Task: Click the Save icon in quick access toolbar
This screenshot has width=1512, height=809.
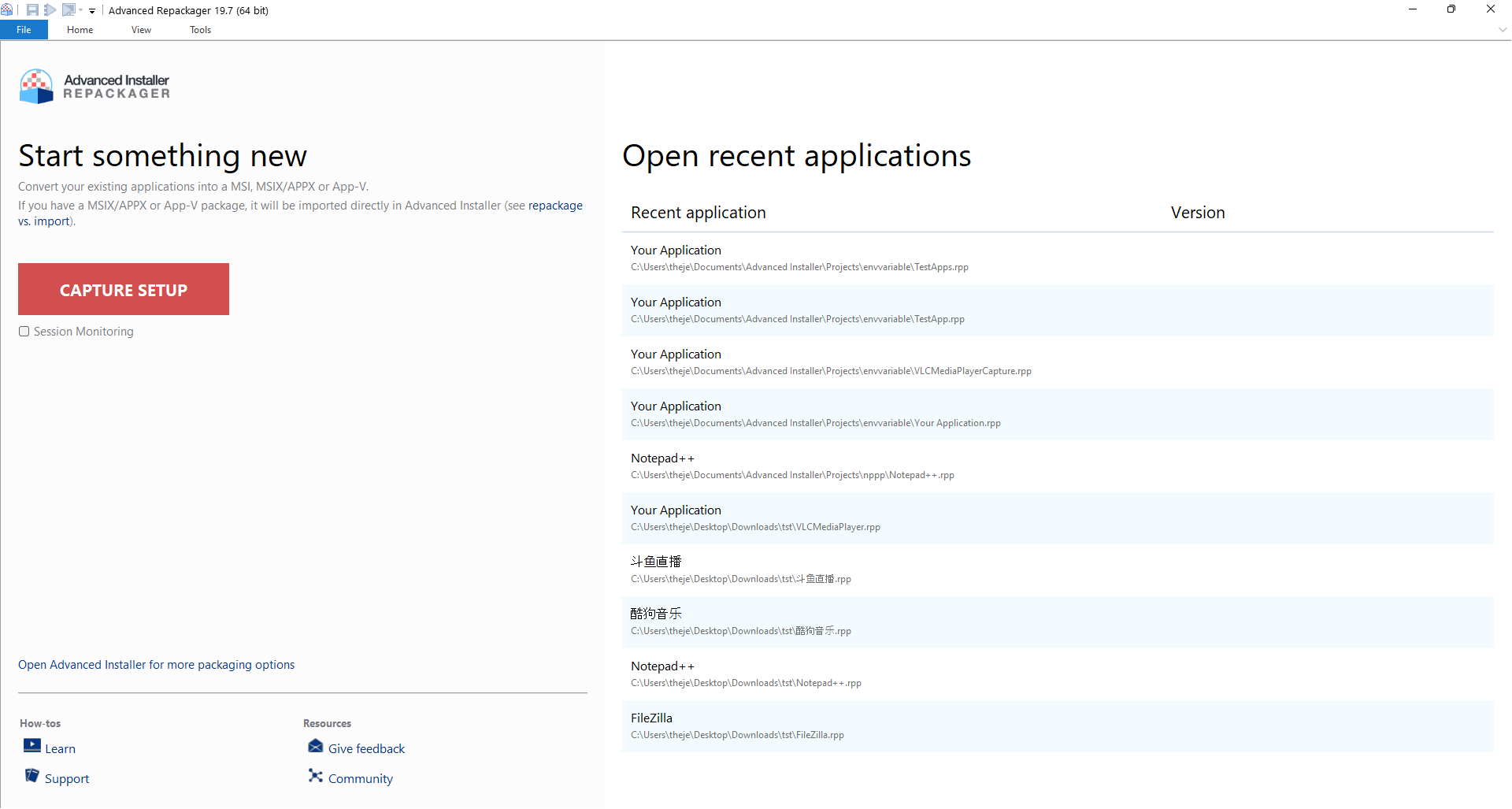Action: pos(32,10)
